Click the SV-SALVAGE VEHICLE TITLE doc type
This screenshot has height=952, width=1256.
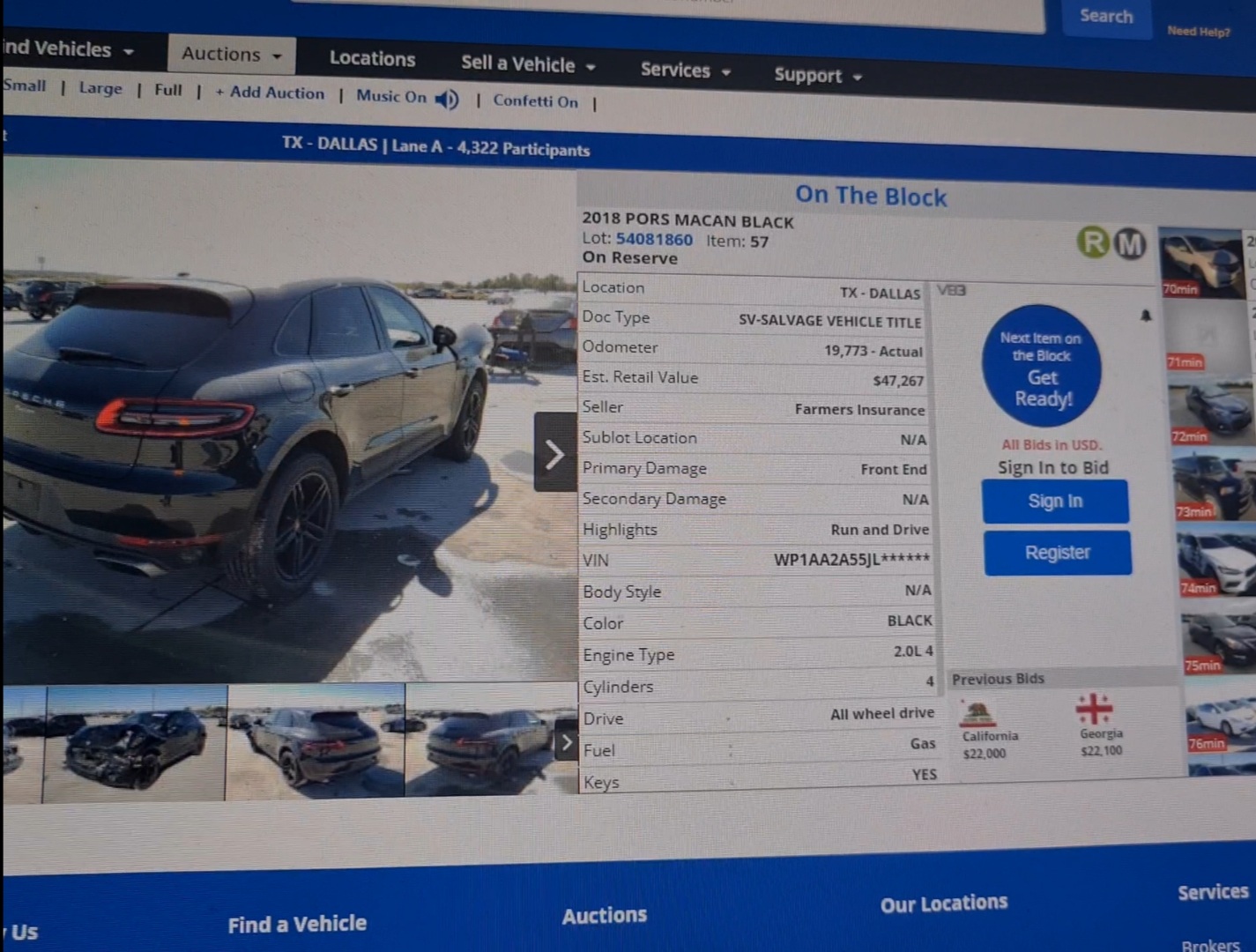(829, 322)
